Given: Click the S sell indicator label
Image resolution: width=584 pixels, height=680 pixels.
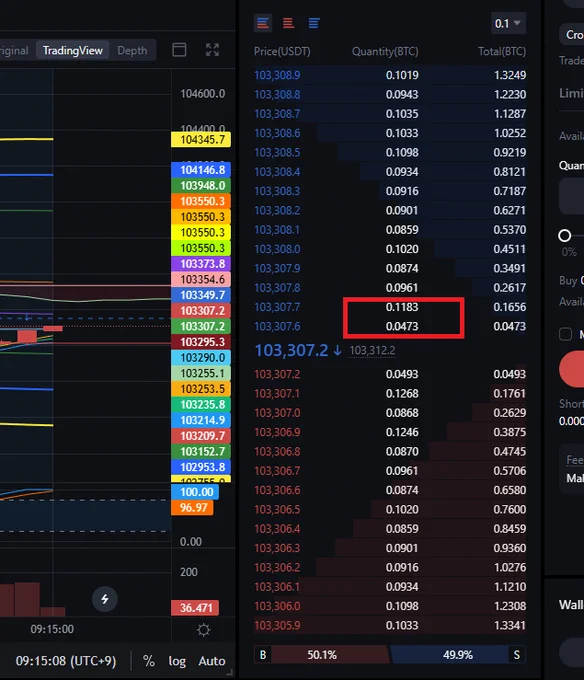Looking at the screenshot, I should 517,655.
